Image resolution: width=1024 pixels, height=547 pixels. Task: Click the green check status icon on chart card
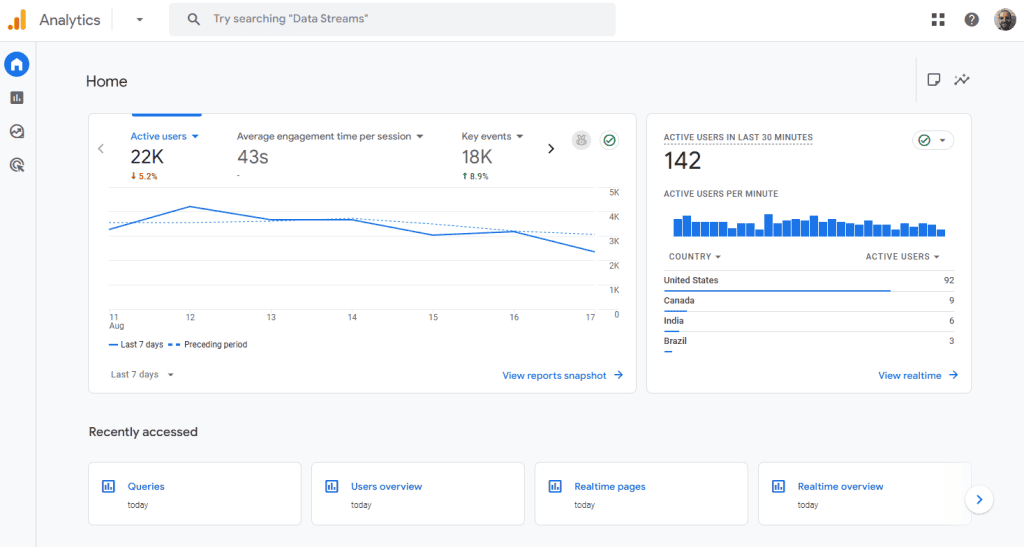pos(609,141)
